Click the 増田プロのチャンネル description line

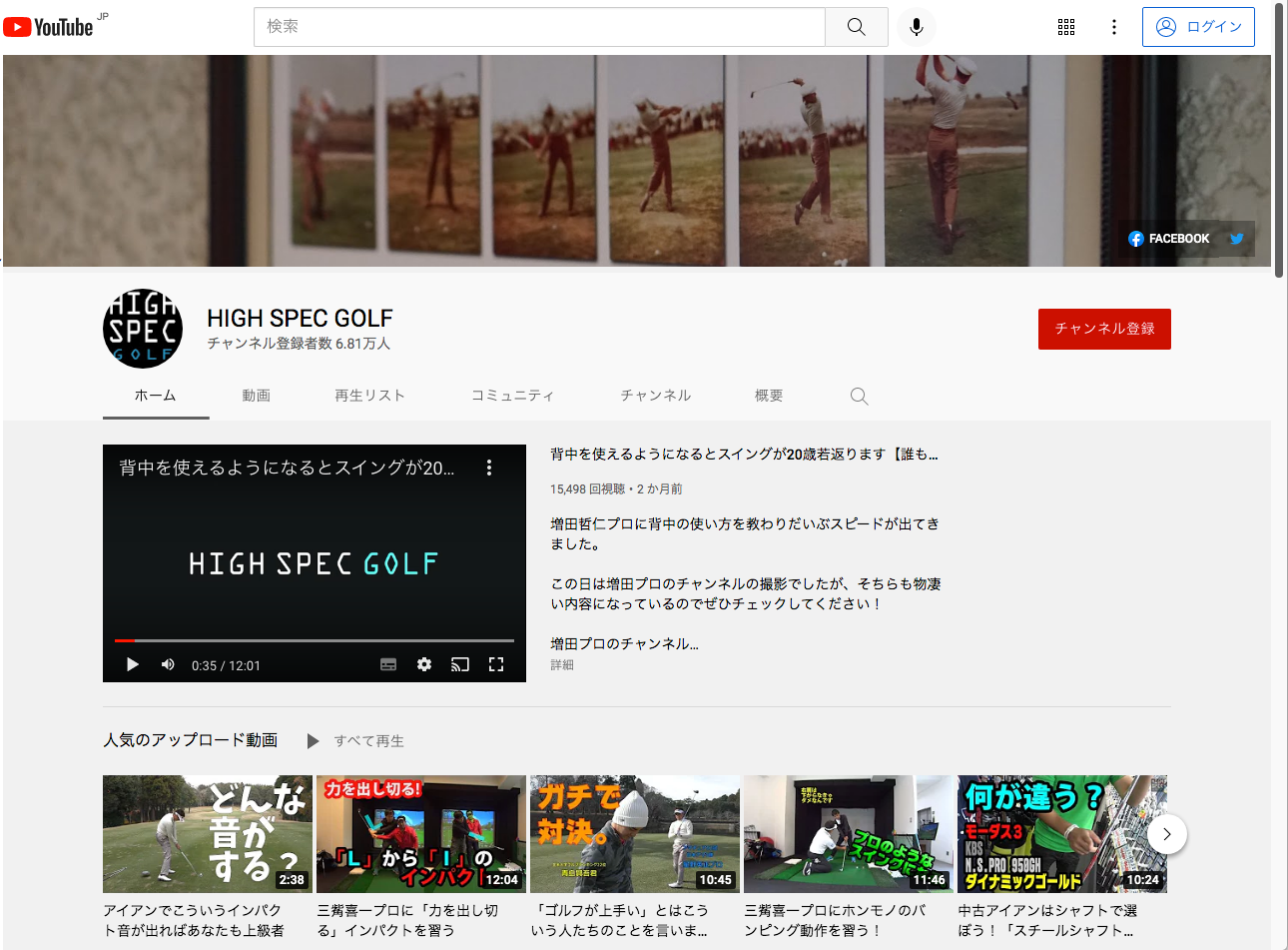(x=624, y=644)
